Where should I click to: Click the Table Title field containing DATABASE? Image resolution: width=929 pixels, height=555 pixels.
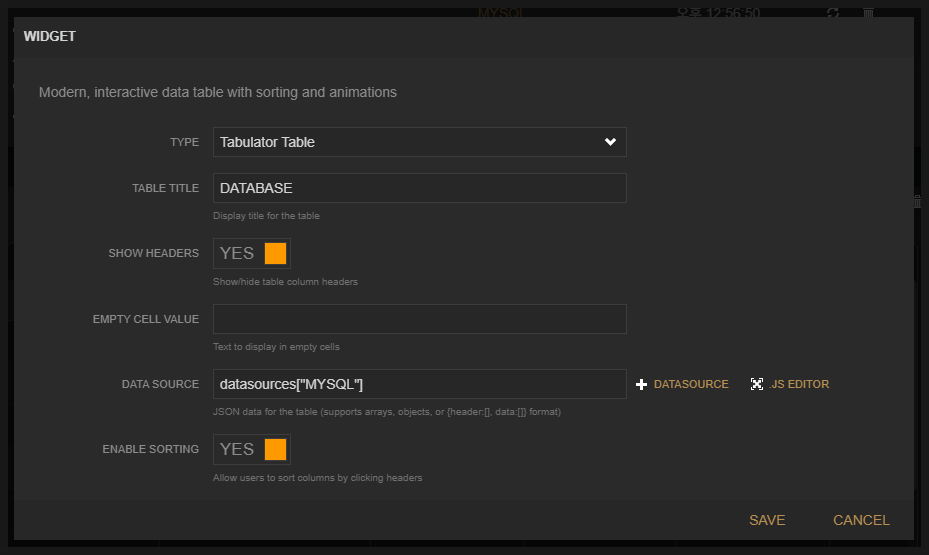click(x=419, y=188)
